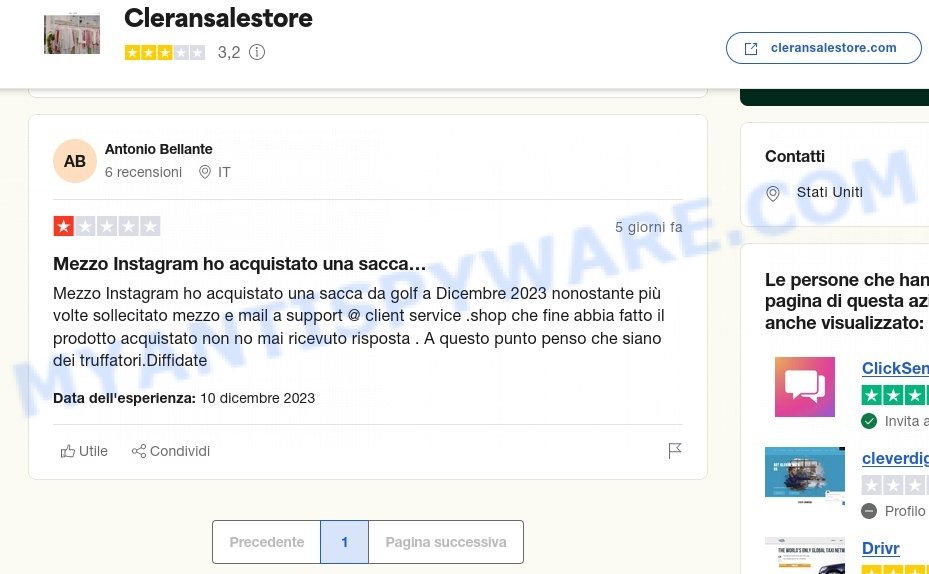Mark the review as Utile
Screen dimensions: 929x574
coord(84,451)
